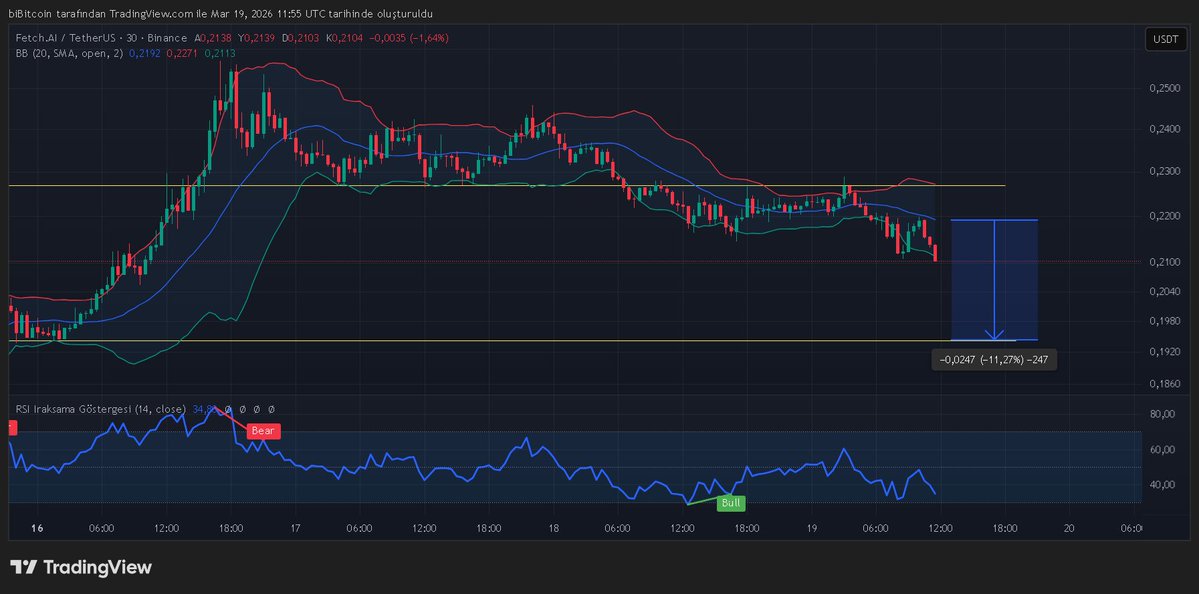Click the −0,0247 (−11,27%) measurement label

point(994,360)
